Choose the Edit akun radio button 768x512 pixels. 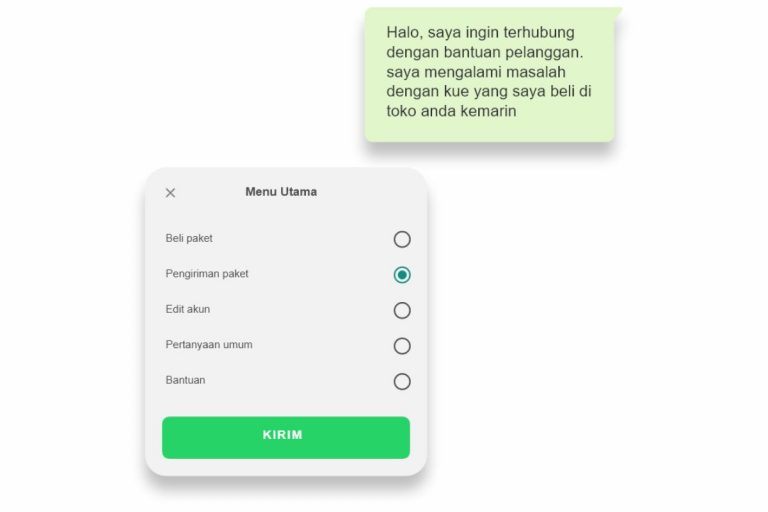tap(402, 310)
